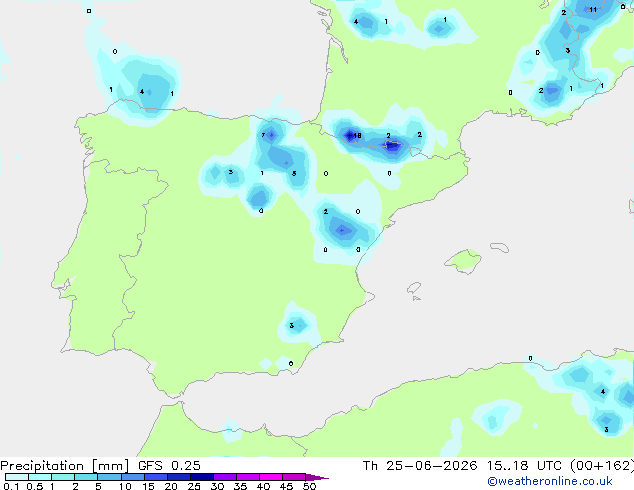Click the legend arrow tip beyond 50
This screenshot has width=634, height=490.
317,477
